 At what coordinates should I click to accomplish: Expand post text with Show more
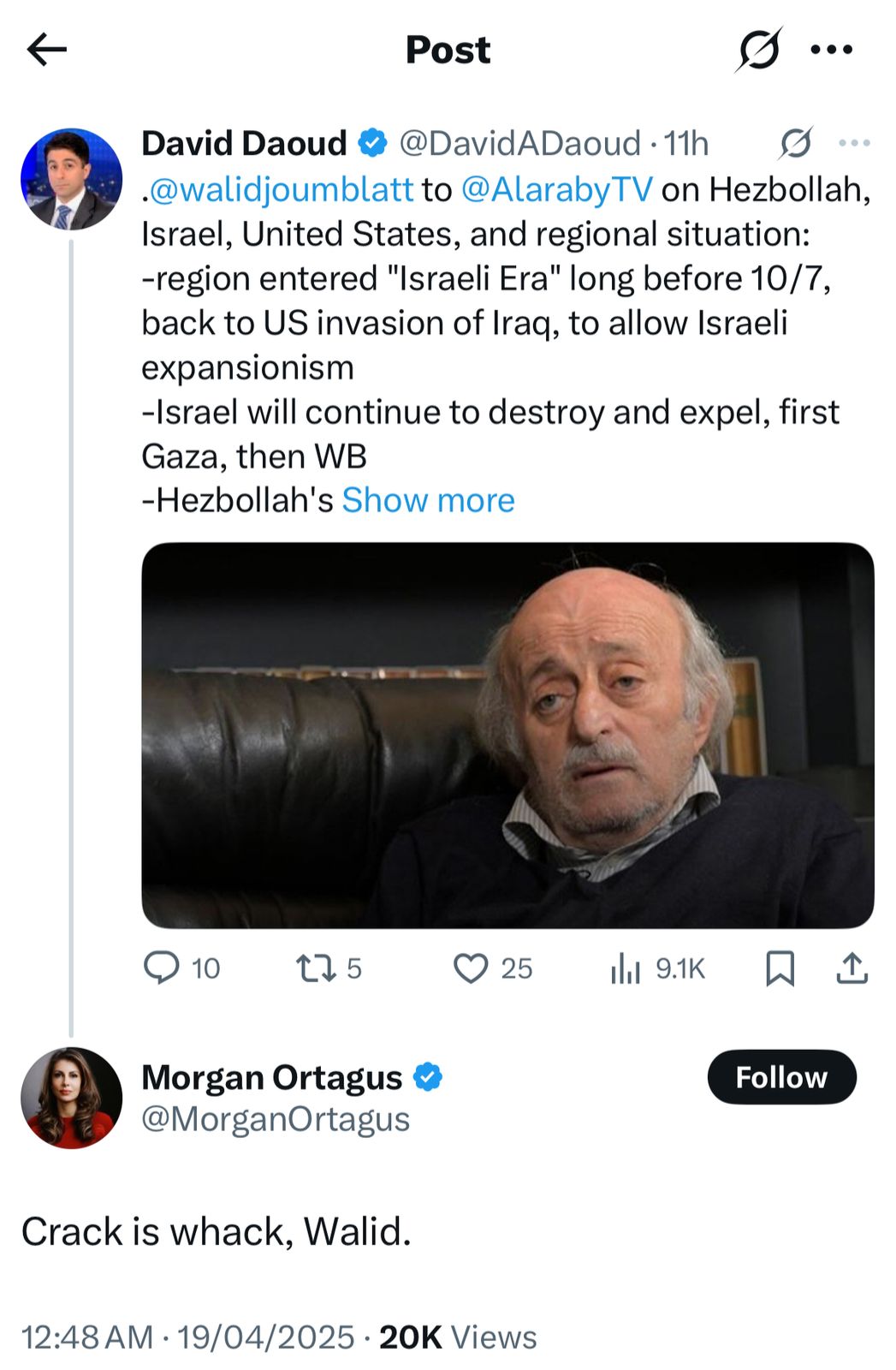(x=428, y=500)
